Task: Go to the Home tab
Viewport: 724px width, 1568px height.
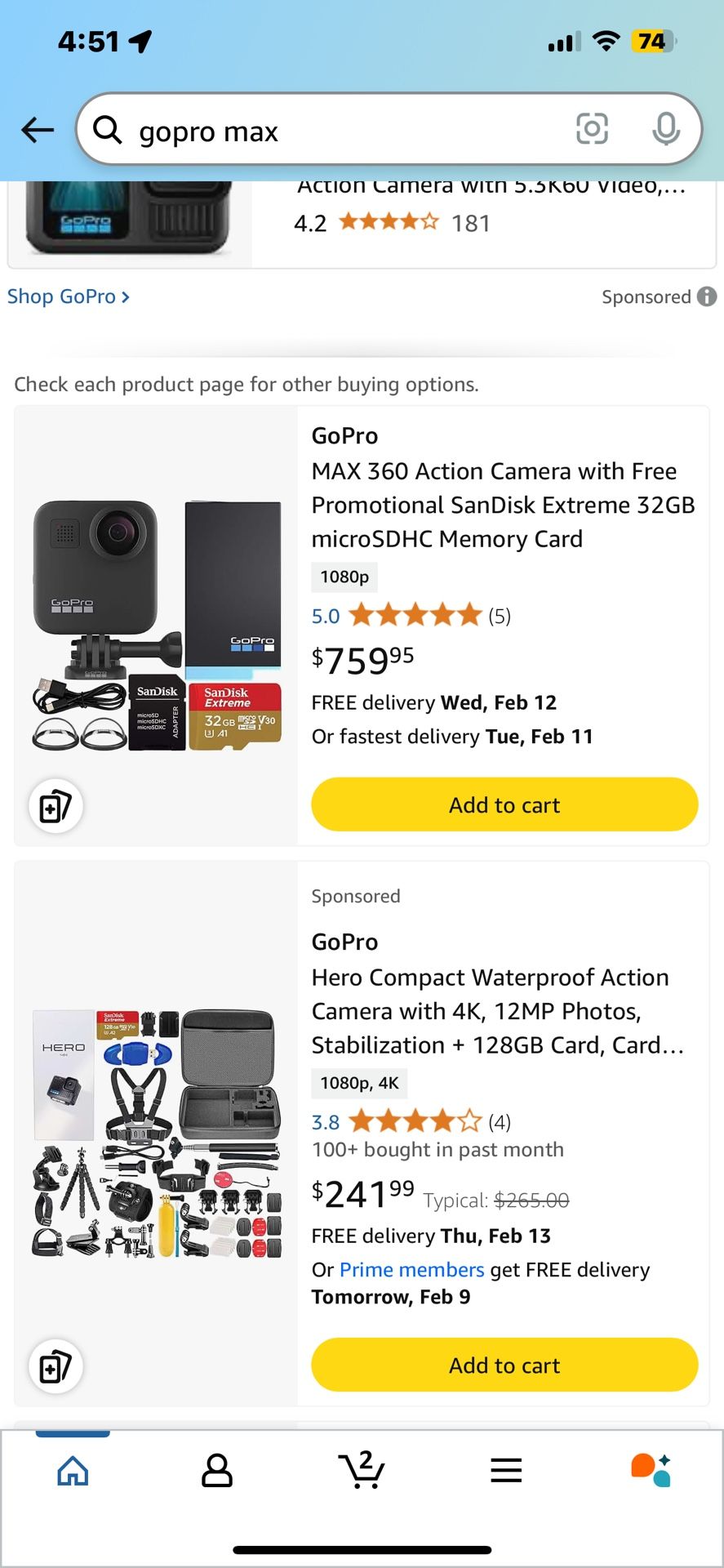Action: 73,1470
